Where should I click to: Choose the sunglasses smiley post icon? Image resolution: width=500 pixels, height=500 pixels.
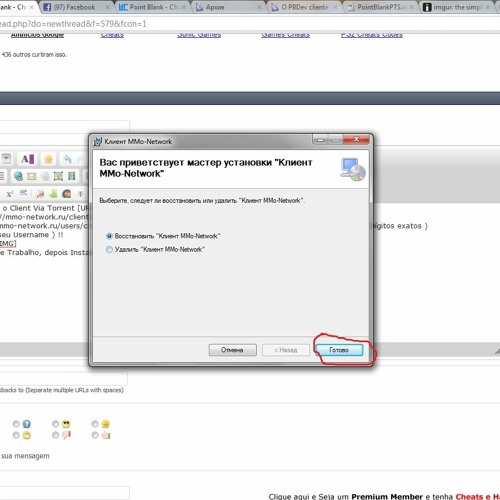(66, 424)
